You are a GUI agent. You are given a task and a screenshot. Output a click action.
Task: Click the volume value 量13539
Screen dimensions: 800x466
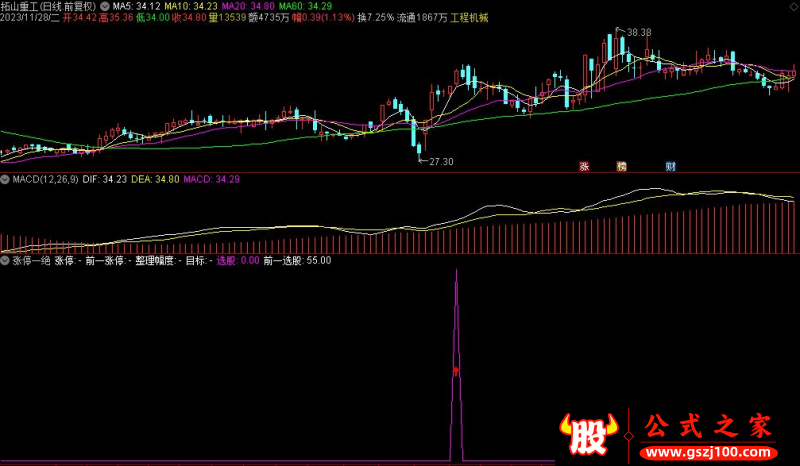[x=228, y=18]
